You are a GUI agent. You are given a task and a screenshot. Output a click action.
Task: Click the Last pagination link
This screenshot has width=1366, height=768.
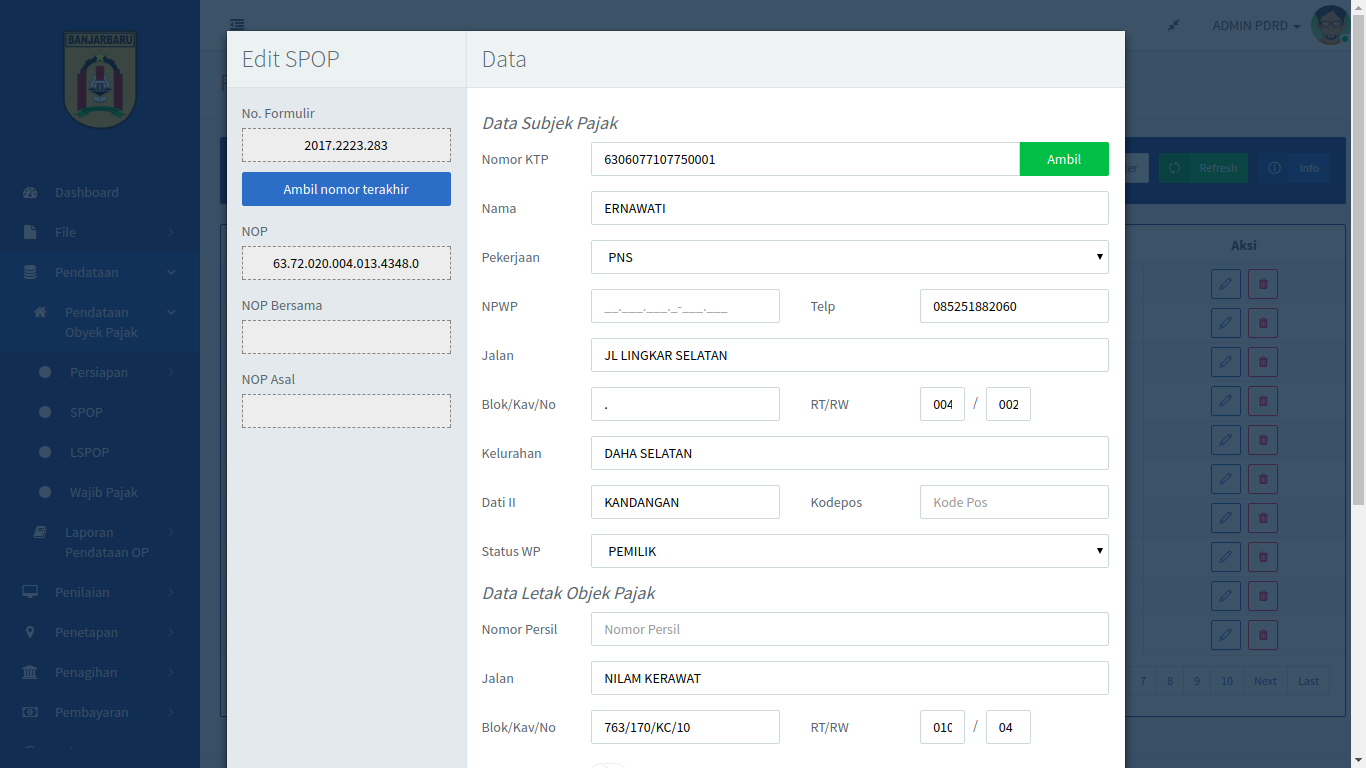point(1308,681)
